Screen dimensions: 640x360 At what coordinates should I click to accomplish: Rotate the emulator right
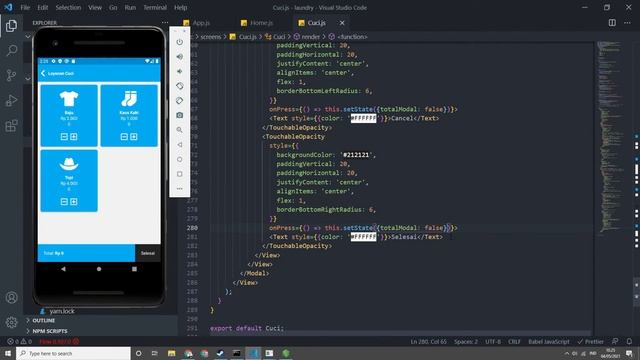click(x=180, y=101)
